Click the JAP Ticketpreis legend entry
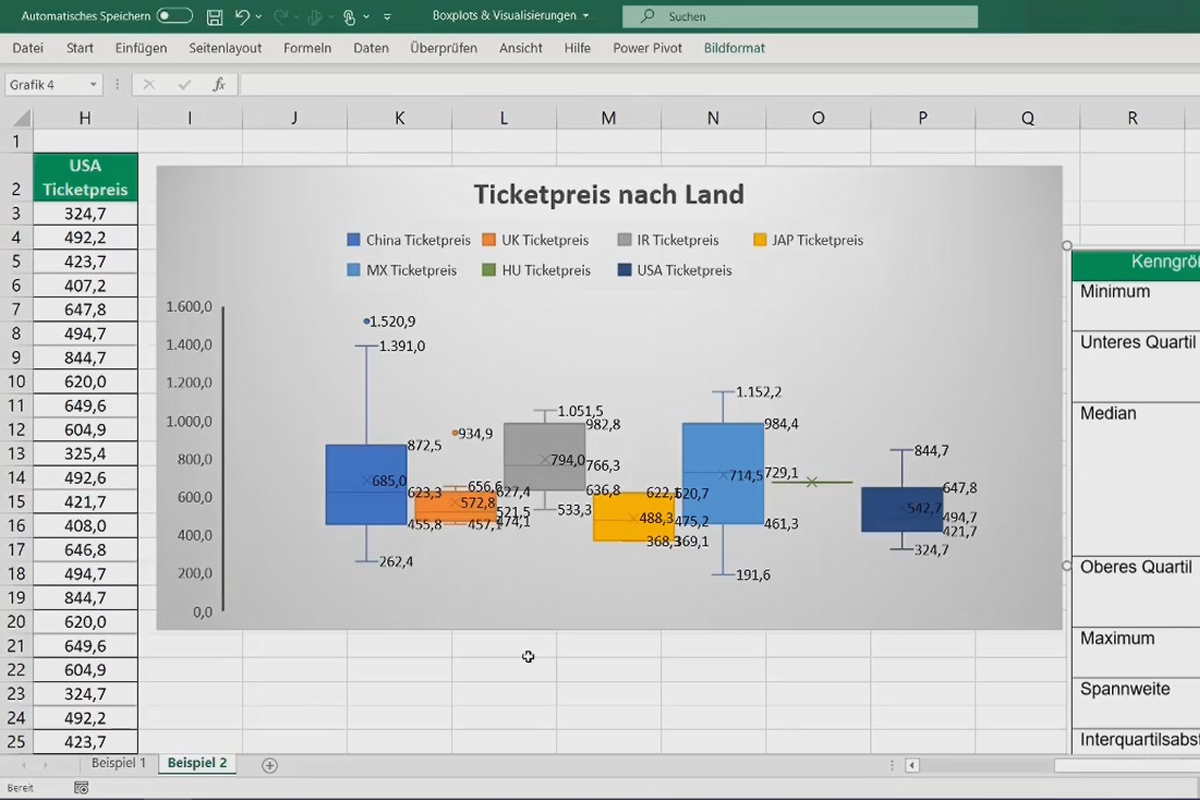 tap(808, 240)
